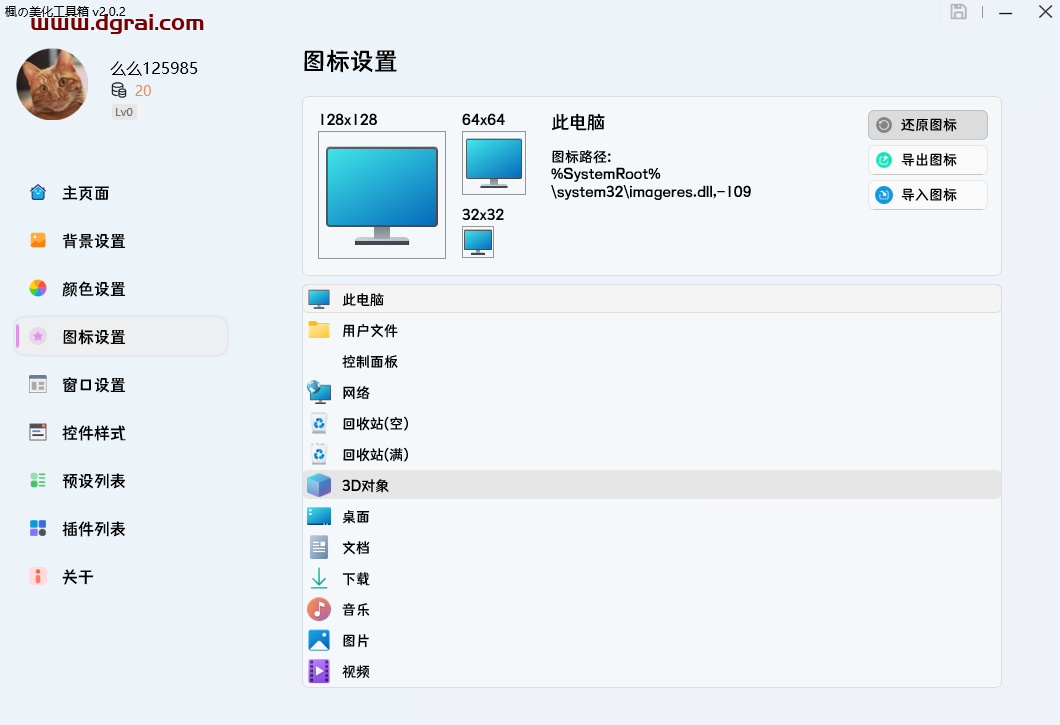Select the 视频 list row
Viewport: 1060px width, 725px height.
pos(652,672)
